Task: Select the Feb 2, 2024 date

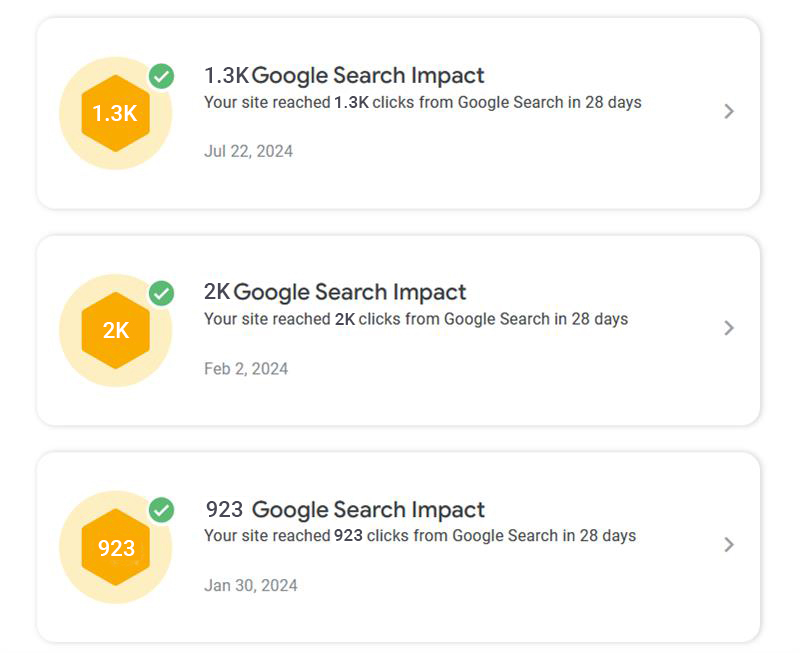Action: [246, 368]
